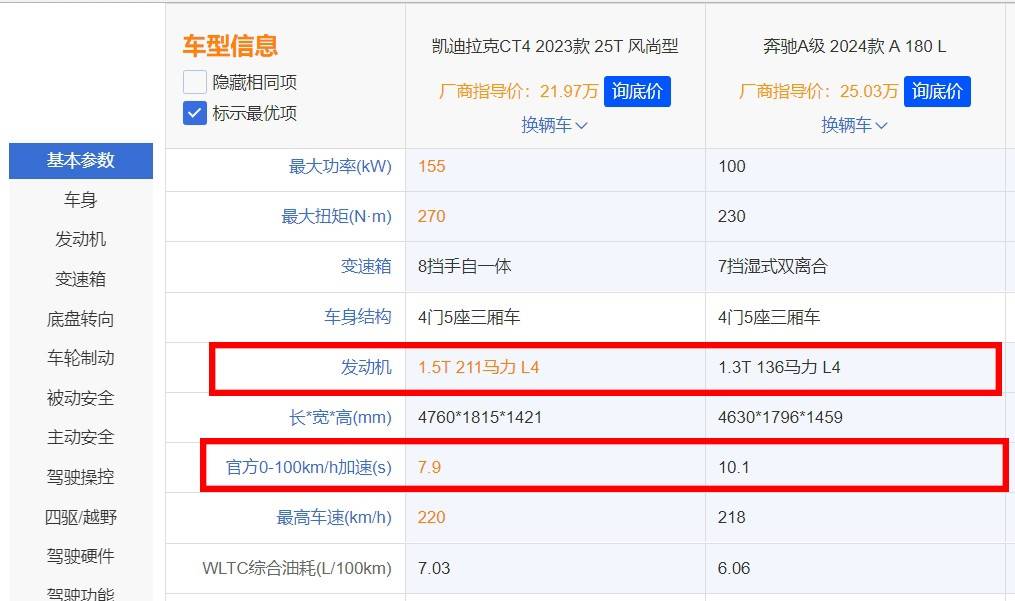
Task: Click 询底价 button for Mercedes A-Class
Action: [937, 91]
